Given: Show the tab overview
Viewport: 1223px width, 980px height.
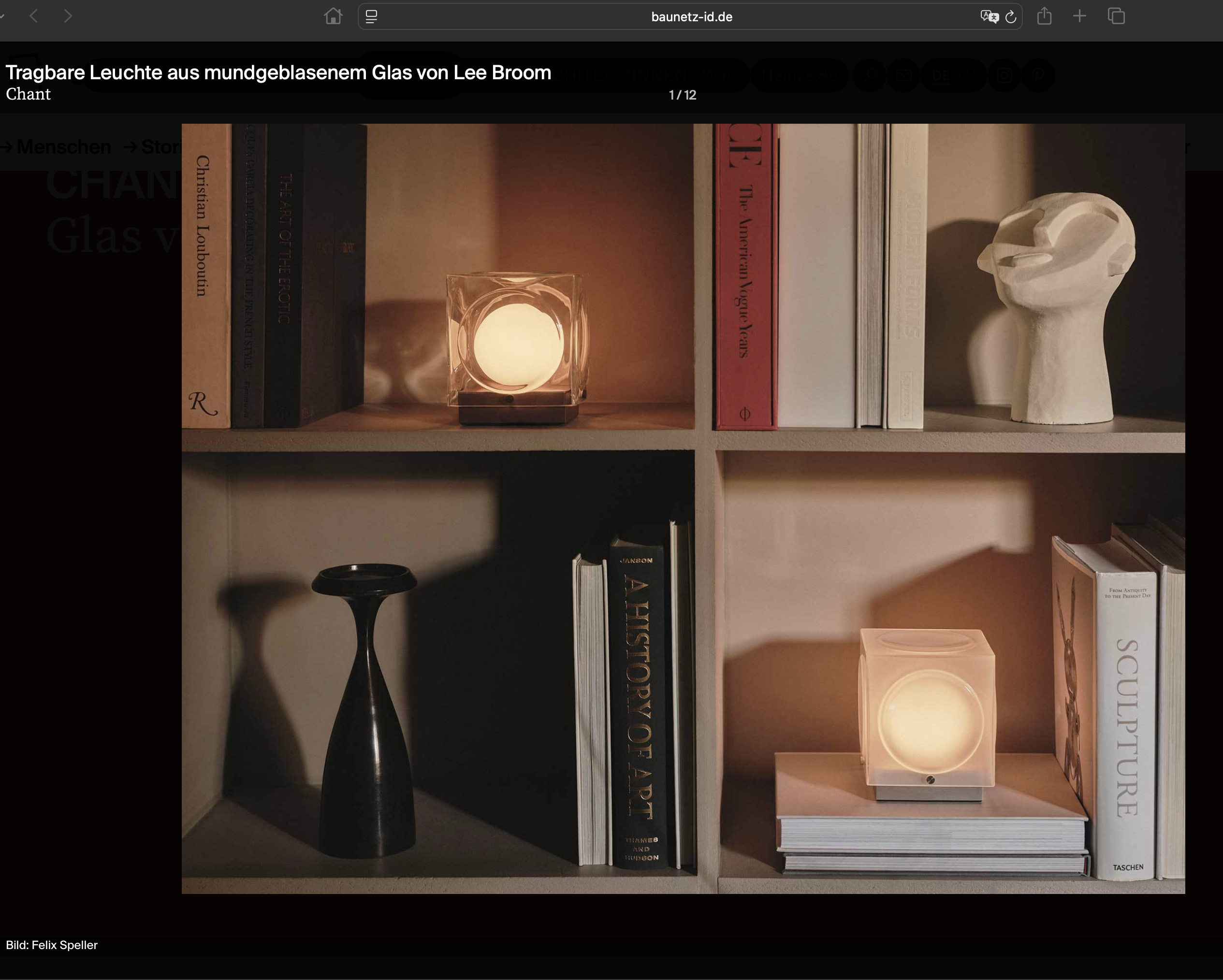Looking at the screenshot, I should pyautogui.click(x=1116, y=16).
